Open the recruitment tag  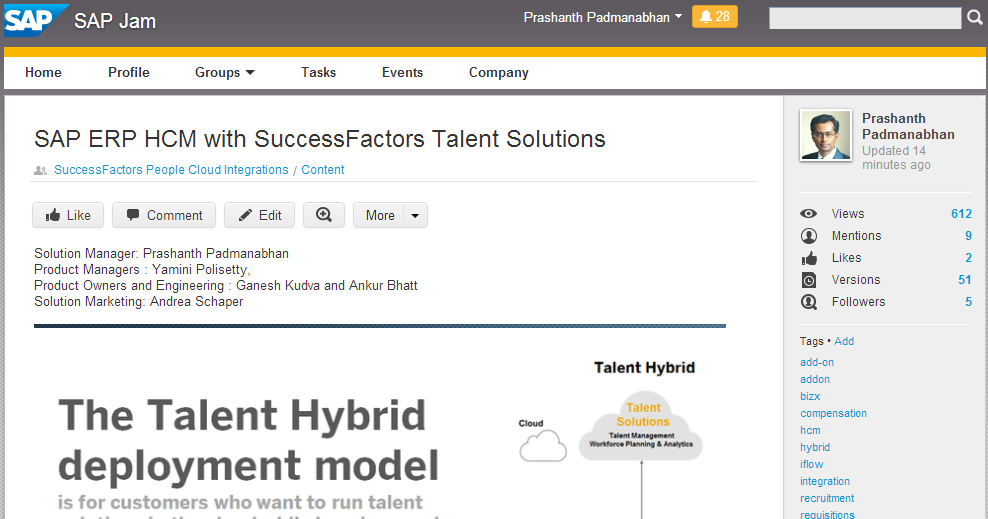click(827, 498)
